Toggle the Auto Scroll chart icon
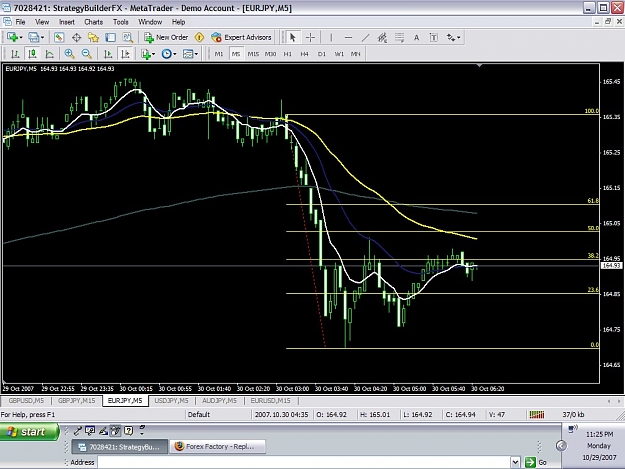Image resolution: width=625 pixels, height=469 pixels. pos(108,54)
